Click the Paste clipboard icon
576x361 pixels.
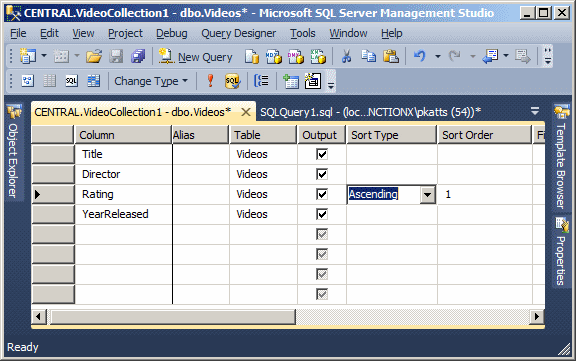point(390,57)
